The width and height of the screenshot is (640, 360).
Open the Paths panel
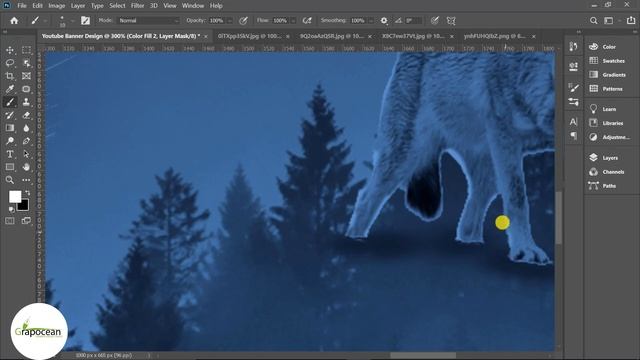tap(602, 186)
